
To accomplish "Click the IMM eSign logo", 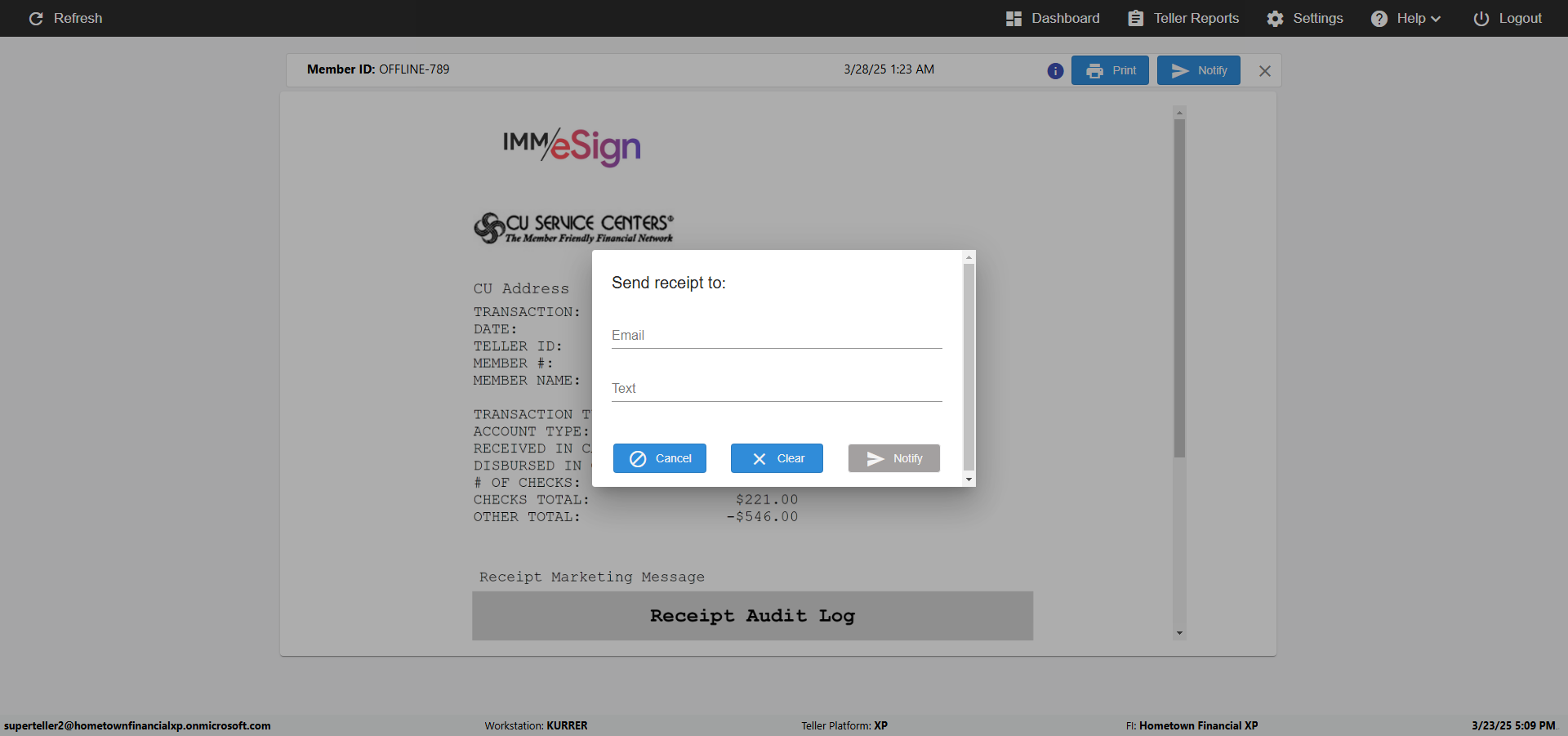I will tap(572, 147).
